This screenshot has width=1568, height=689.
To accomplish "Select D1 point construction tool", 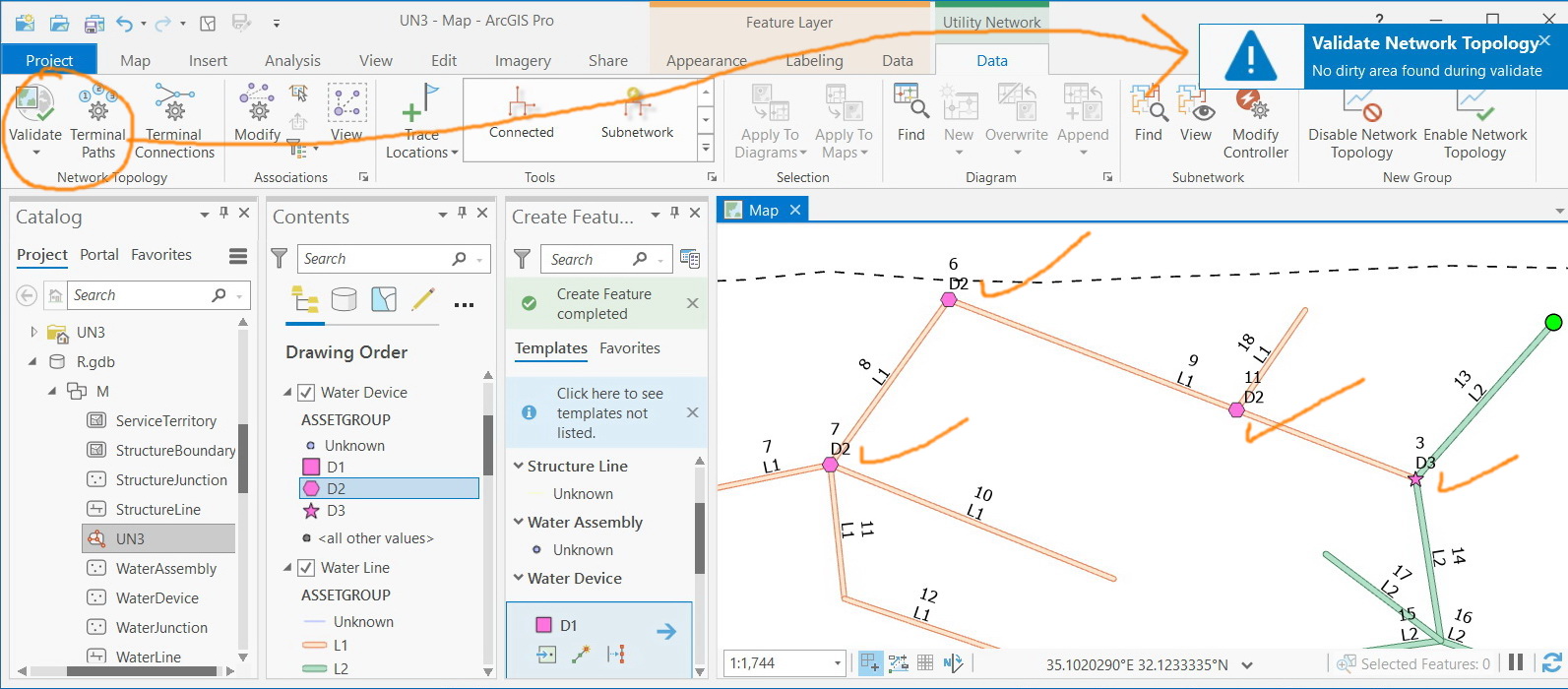I will click(x=546, y=655).
